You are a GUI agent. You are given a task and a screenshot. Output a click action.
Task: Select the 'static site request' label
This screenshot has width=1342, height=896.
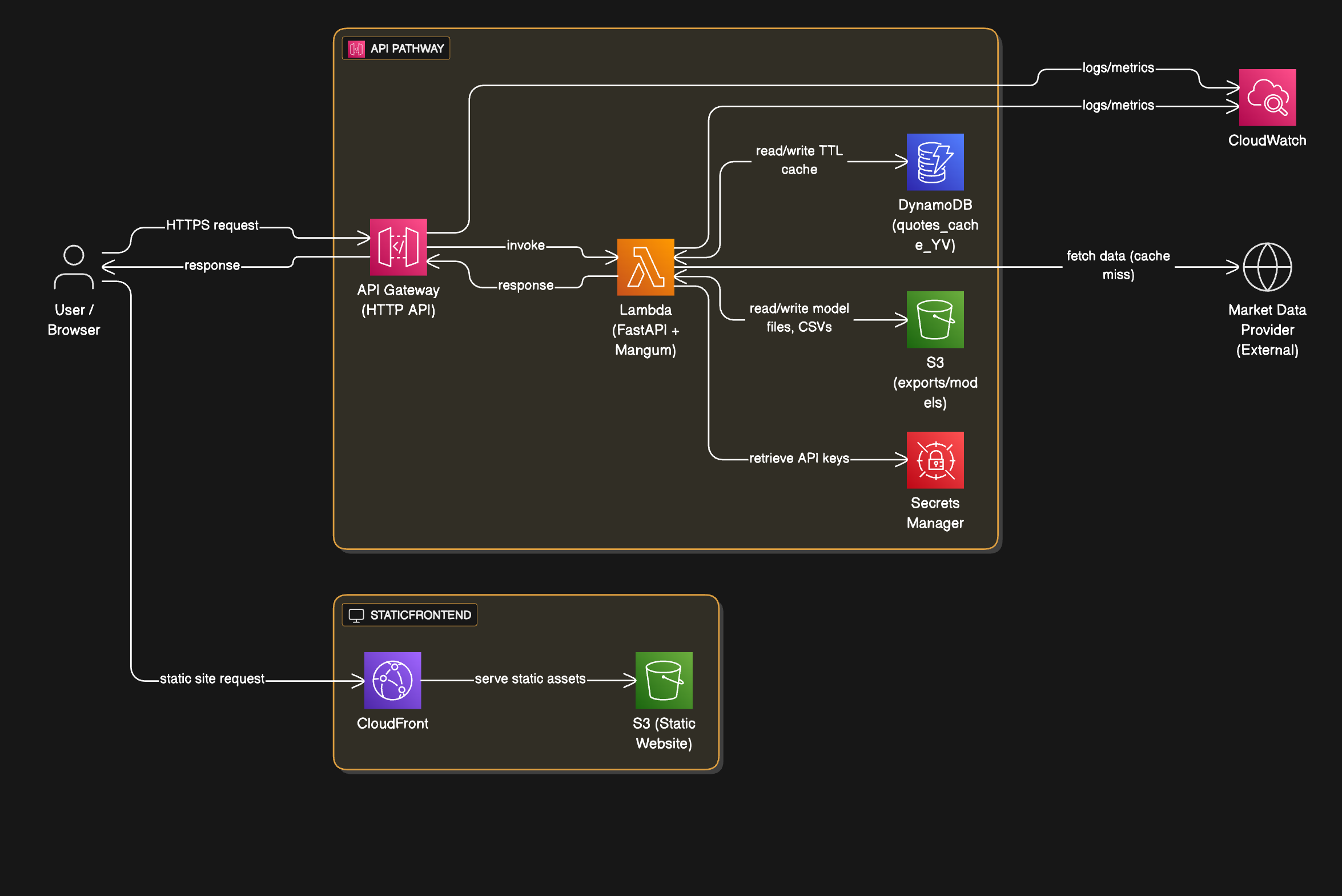212,679
